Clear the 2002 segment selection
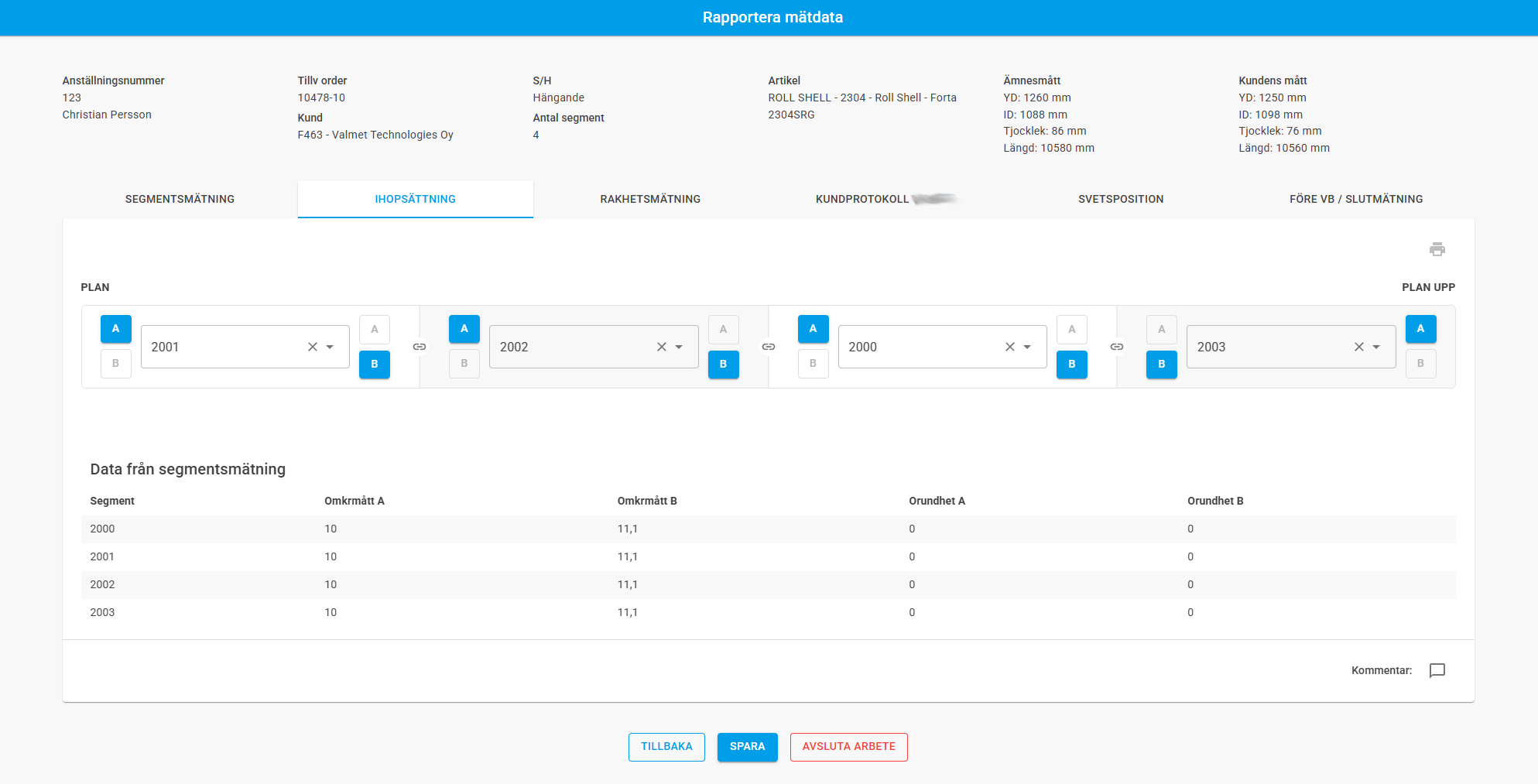The width and height of the screenshot is (1538, 784). point(661,347)
